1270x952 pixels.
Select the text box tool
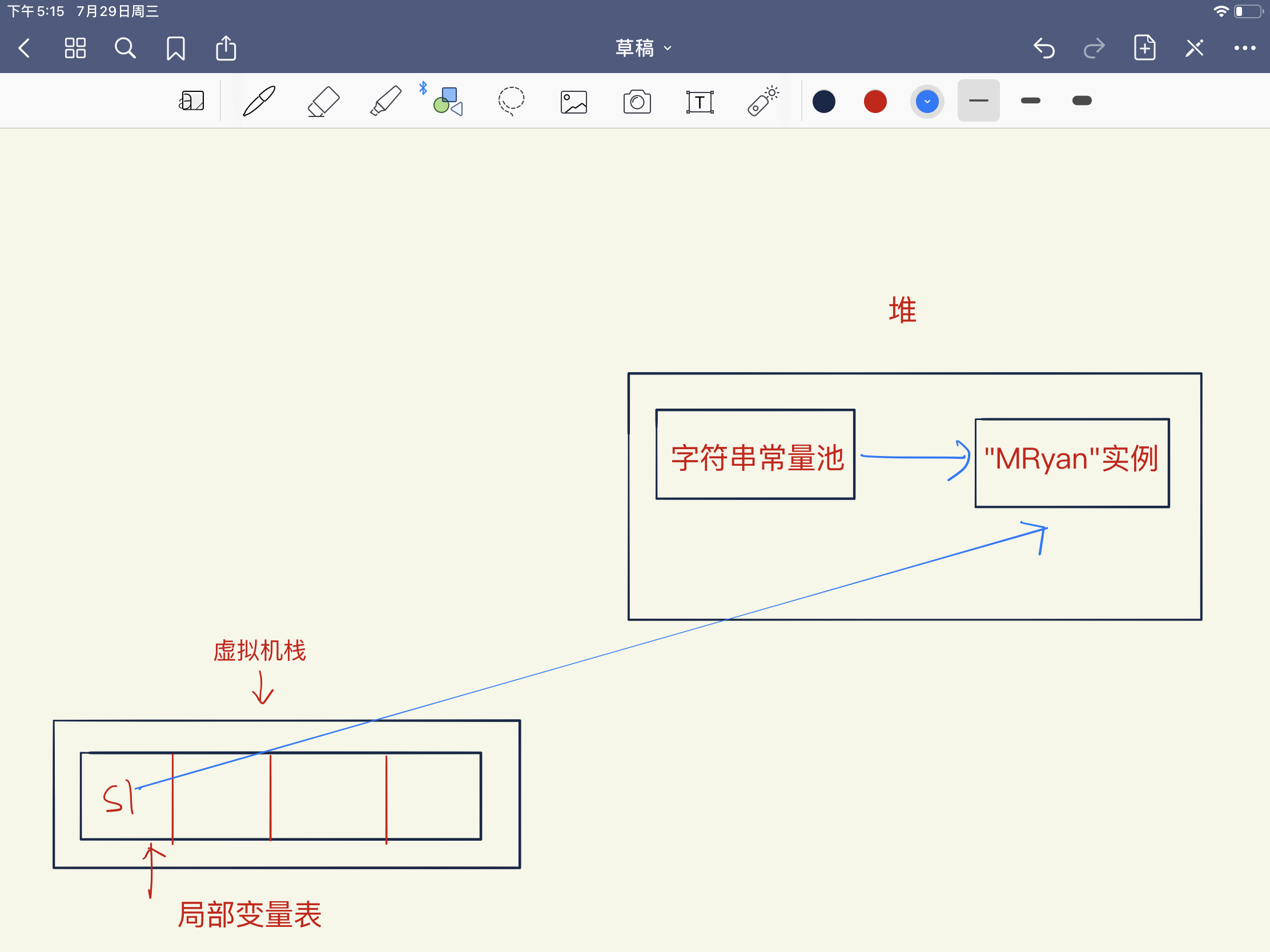point(700,100)
